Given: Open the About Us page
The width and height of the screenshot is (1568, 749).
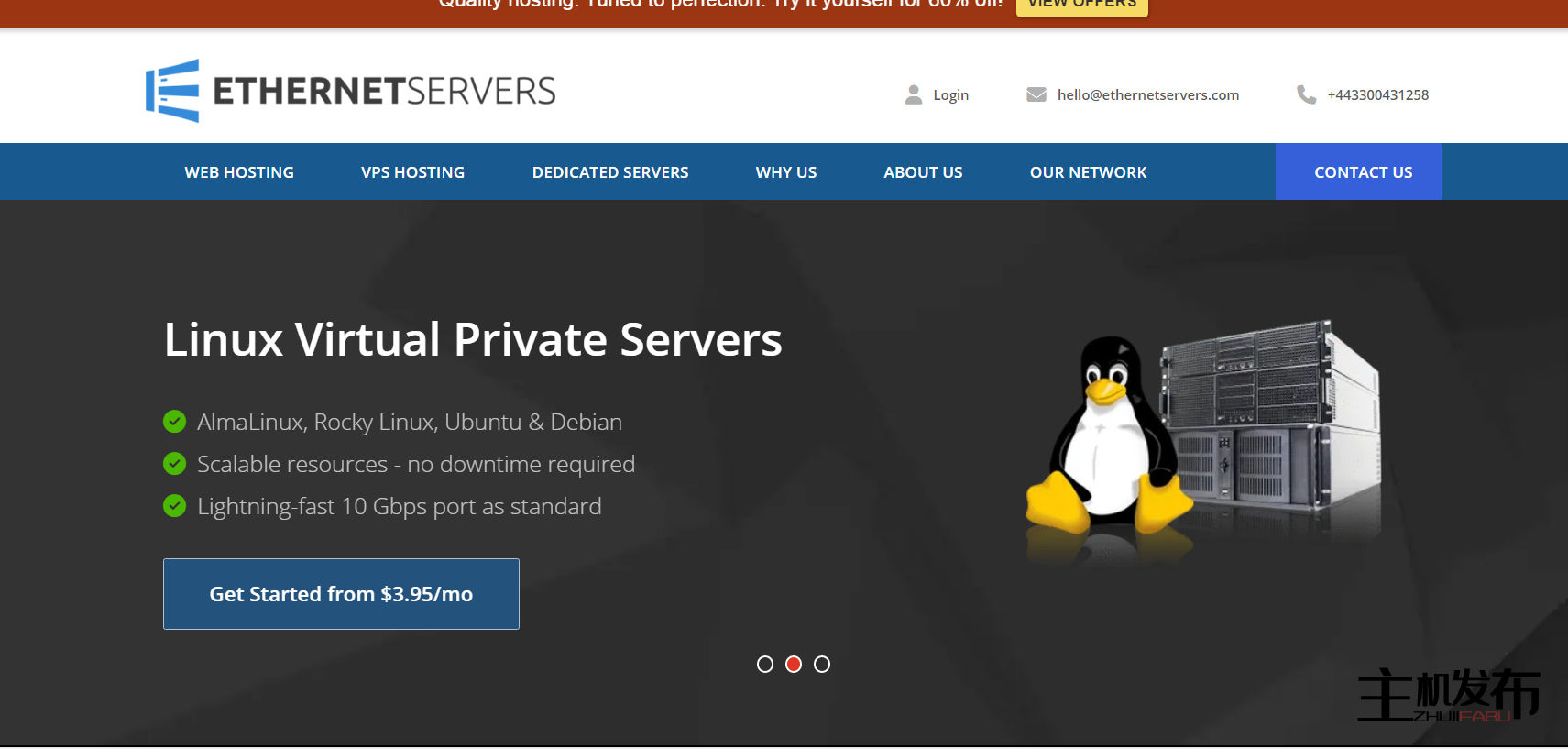Looking at the screenshot, I should tap(923, 172).
